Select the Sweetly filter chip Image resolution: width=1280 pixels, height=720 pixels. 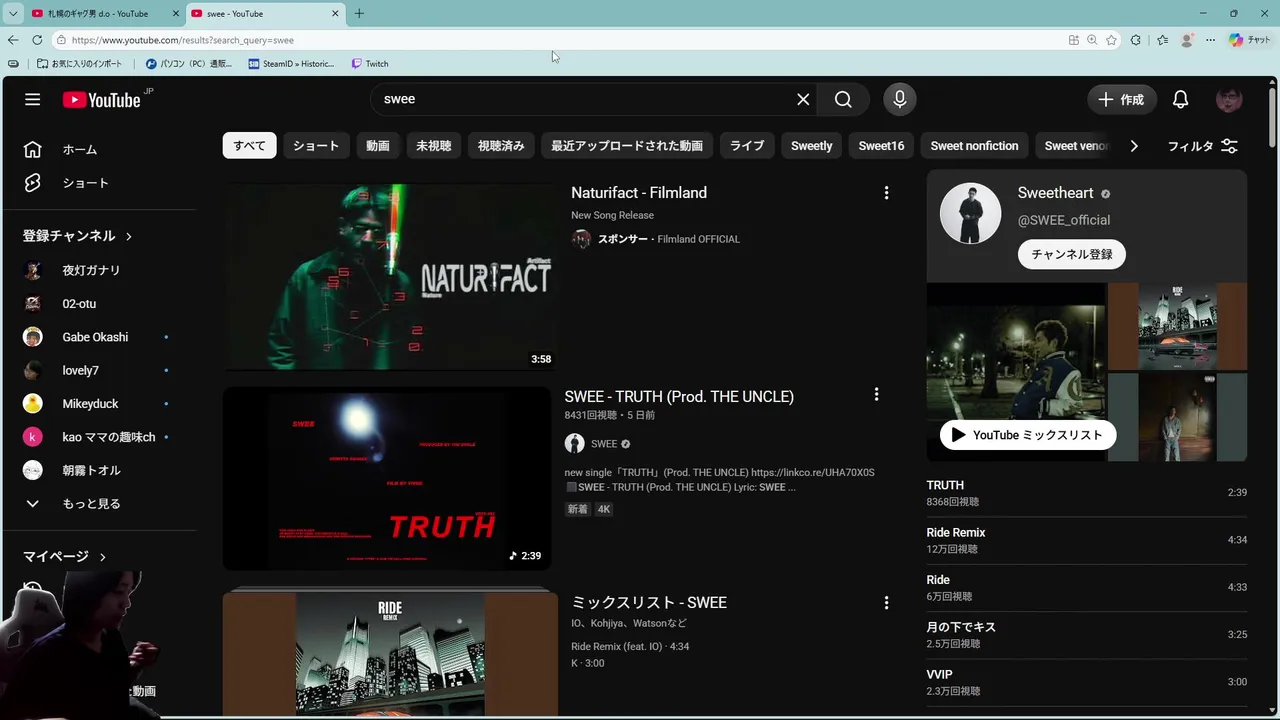[811, 146]
